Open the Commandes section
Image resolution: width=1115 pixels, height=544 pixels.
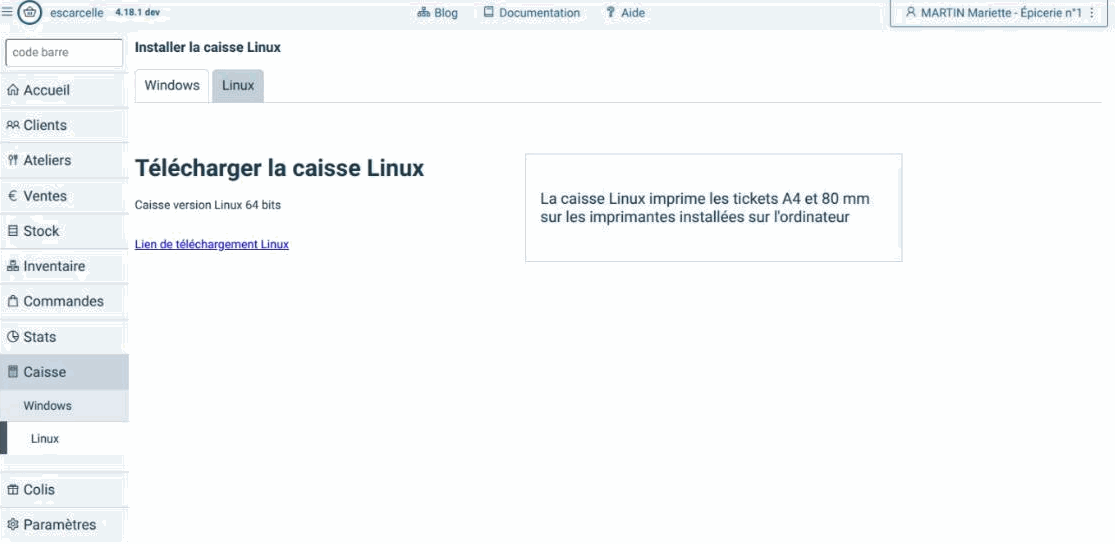tap(64, 302)
